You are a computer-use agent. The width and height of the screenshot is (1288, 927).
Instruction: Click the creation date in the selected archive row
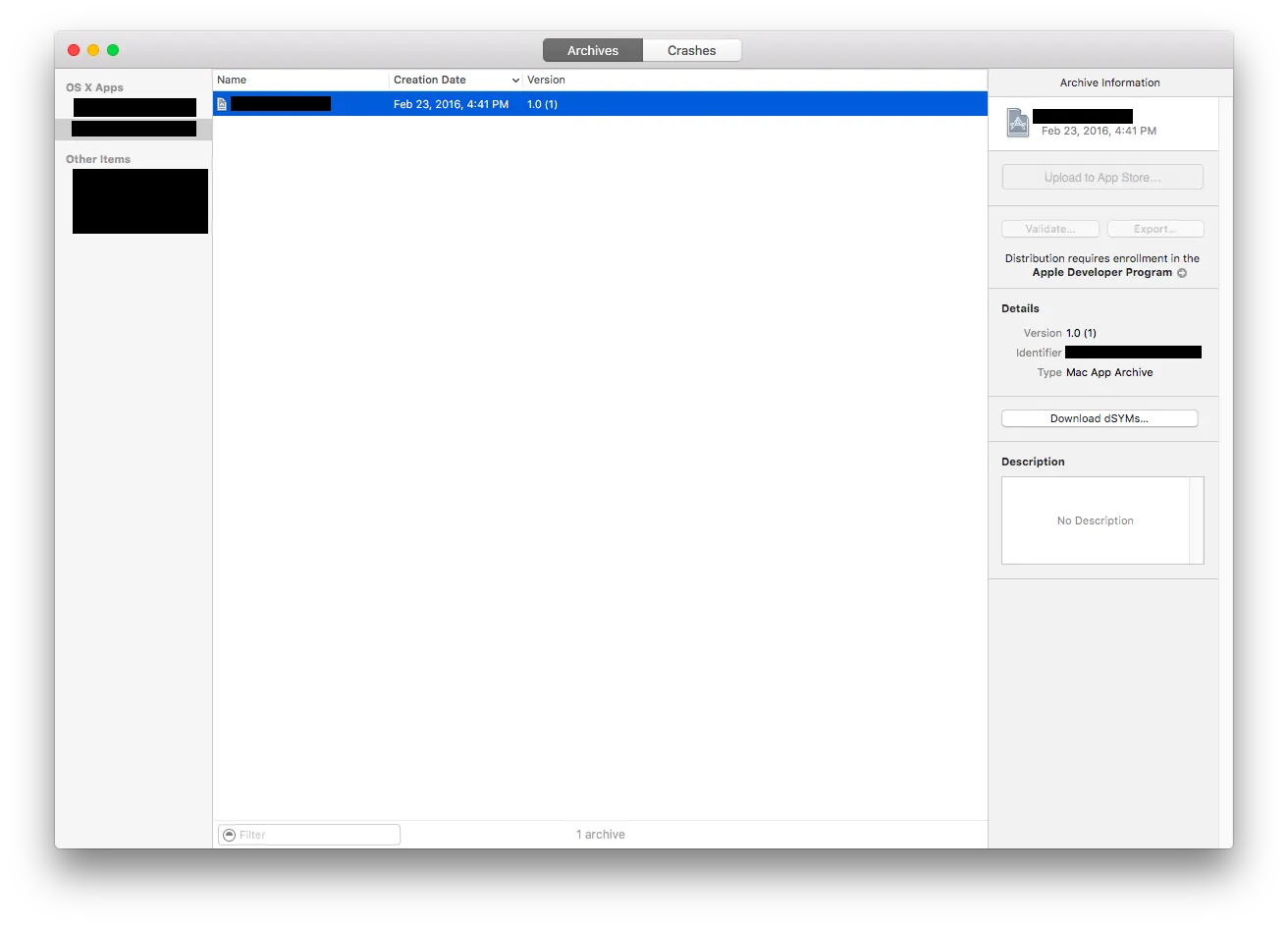451,104
